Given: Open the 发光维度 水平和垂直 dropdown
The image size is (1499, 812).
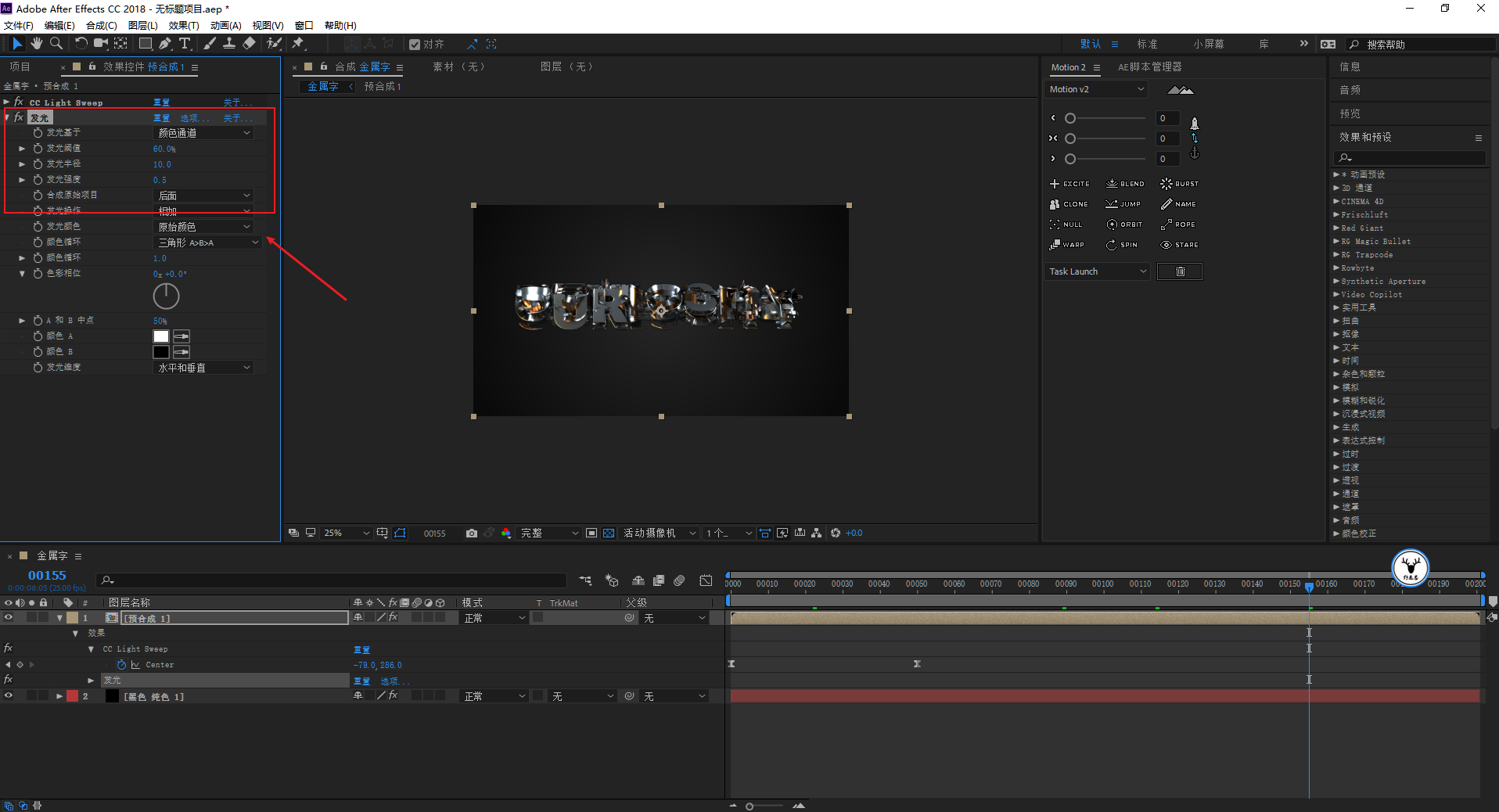Looking at the screenshot, I should 203,368.
